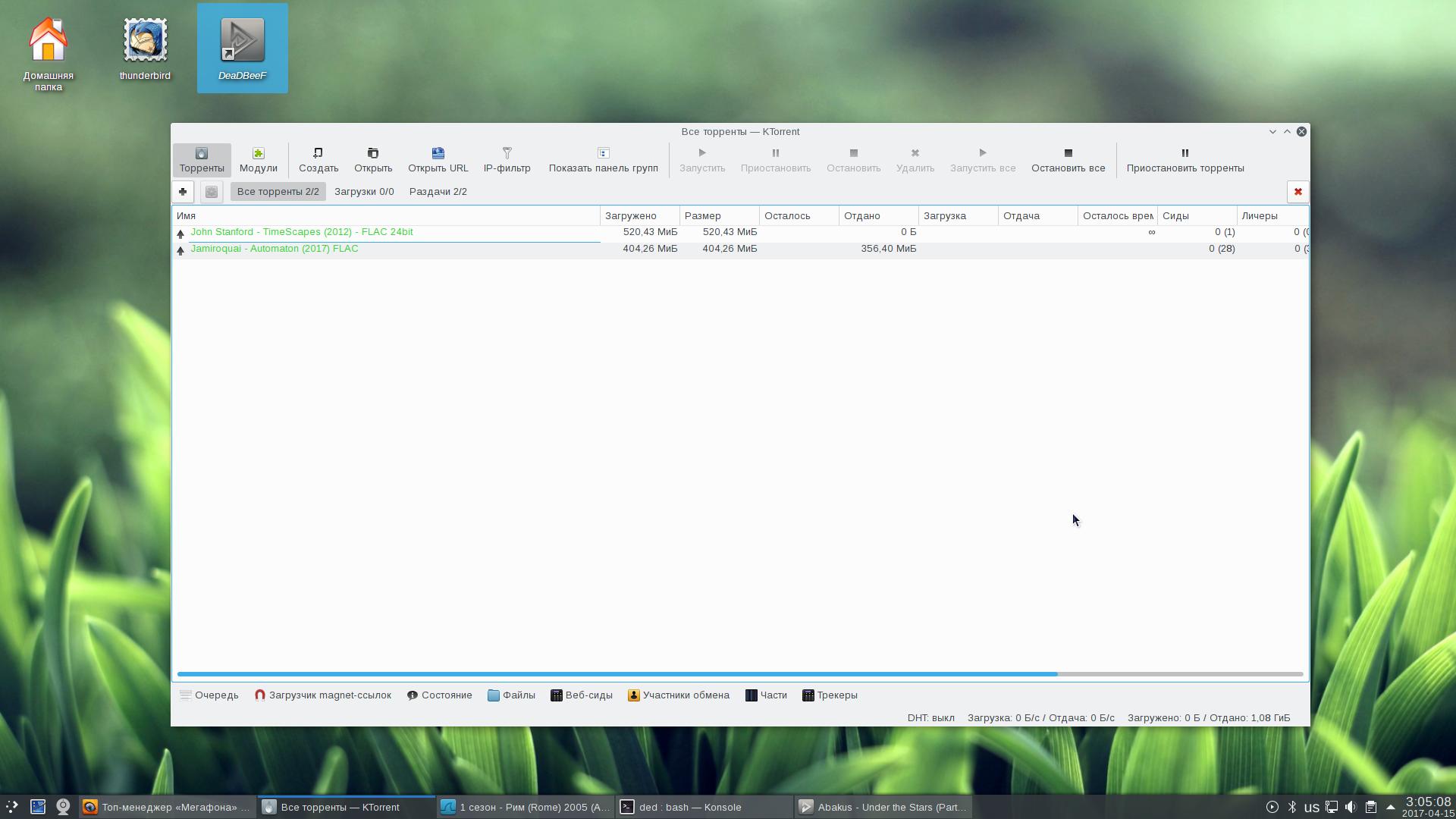The width and height of the screenshot is (1456, 819).
Task: Click the Остановить toolbar button
Action: point(854,160)
